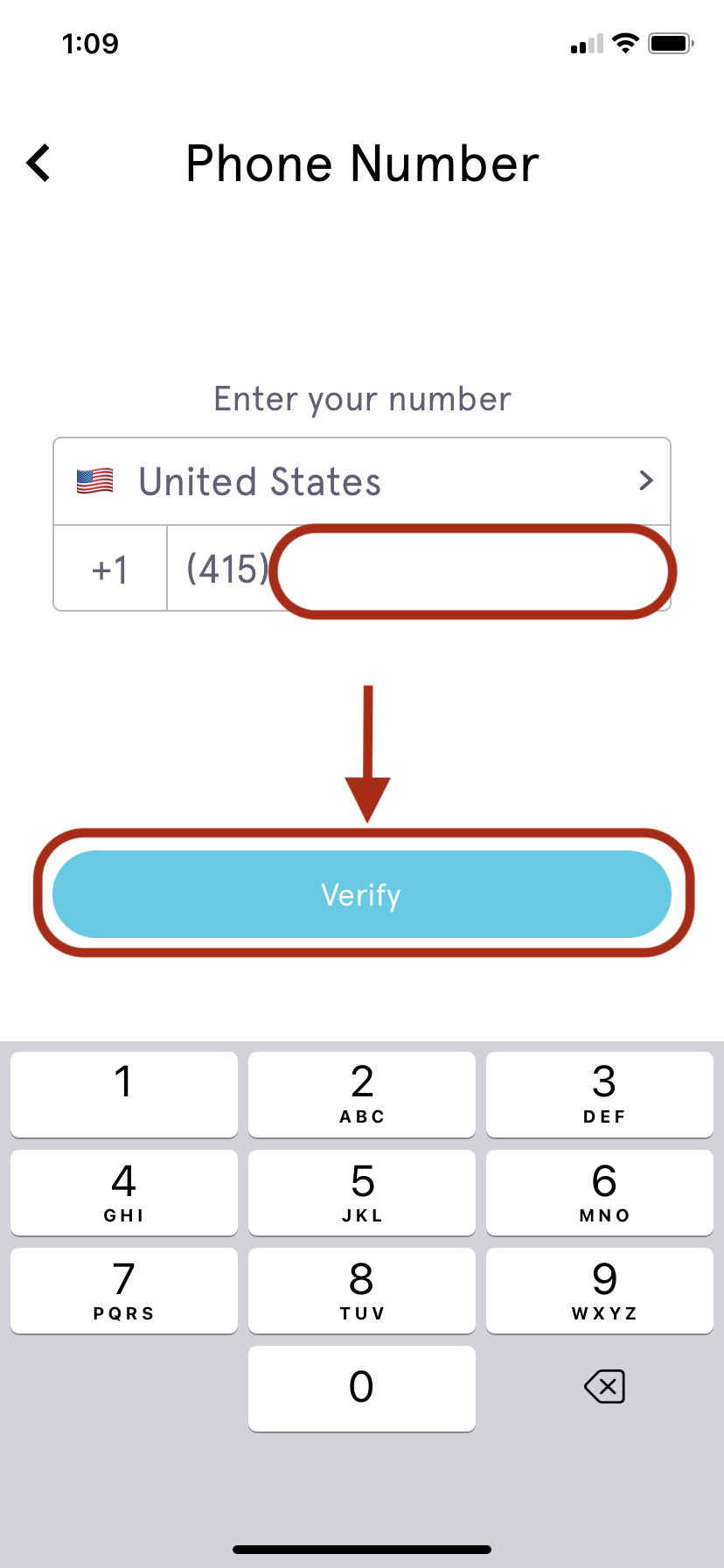Tap the 3 DEF key
Image resolution: width=724 pixels, height=1568 pixels.
(600, 1095)
